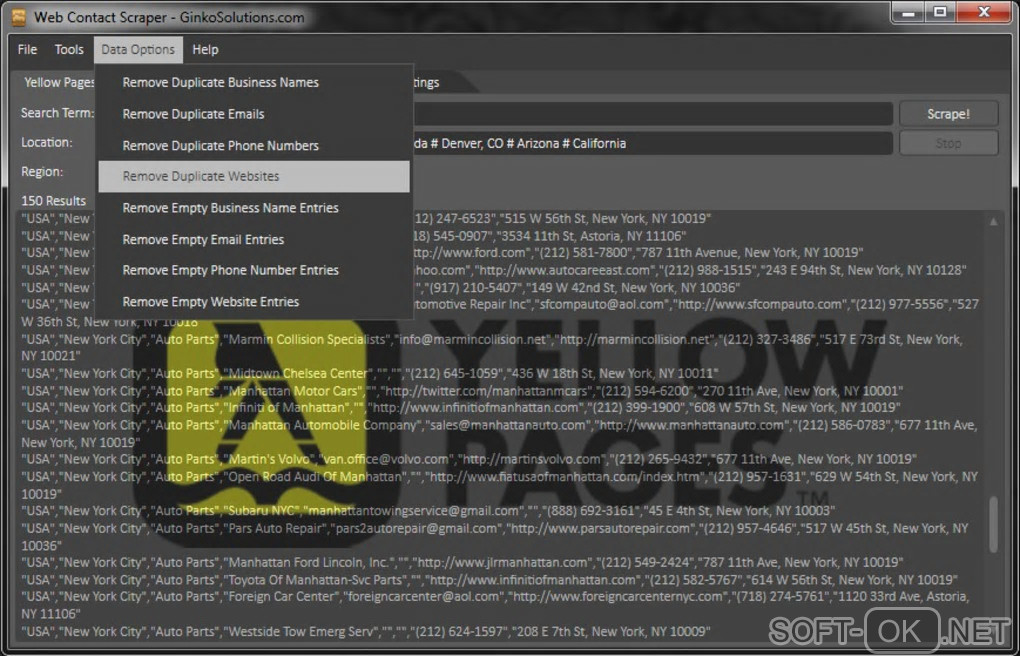Image resolution: width=1020 pixels, height=656 pixels.
Task: Click the Marmin Collision Specialists result row
Action: click(x=492, y=348)
